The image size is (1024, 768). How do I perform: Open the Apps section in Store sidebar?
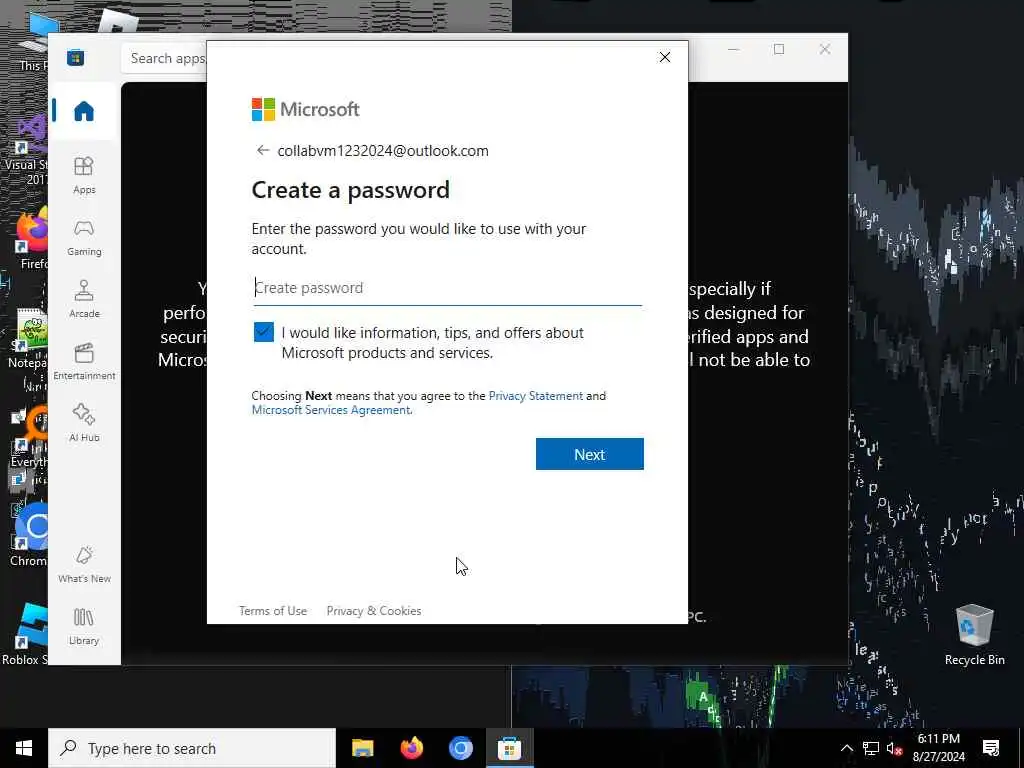(84, 175)
